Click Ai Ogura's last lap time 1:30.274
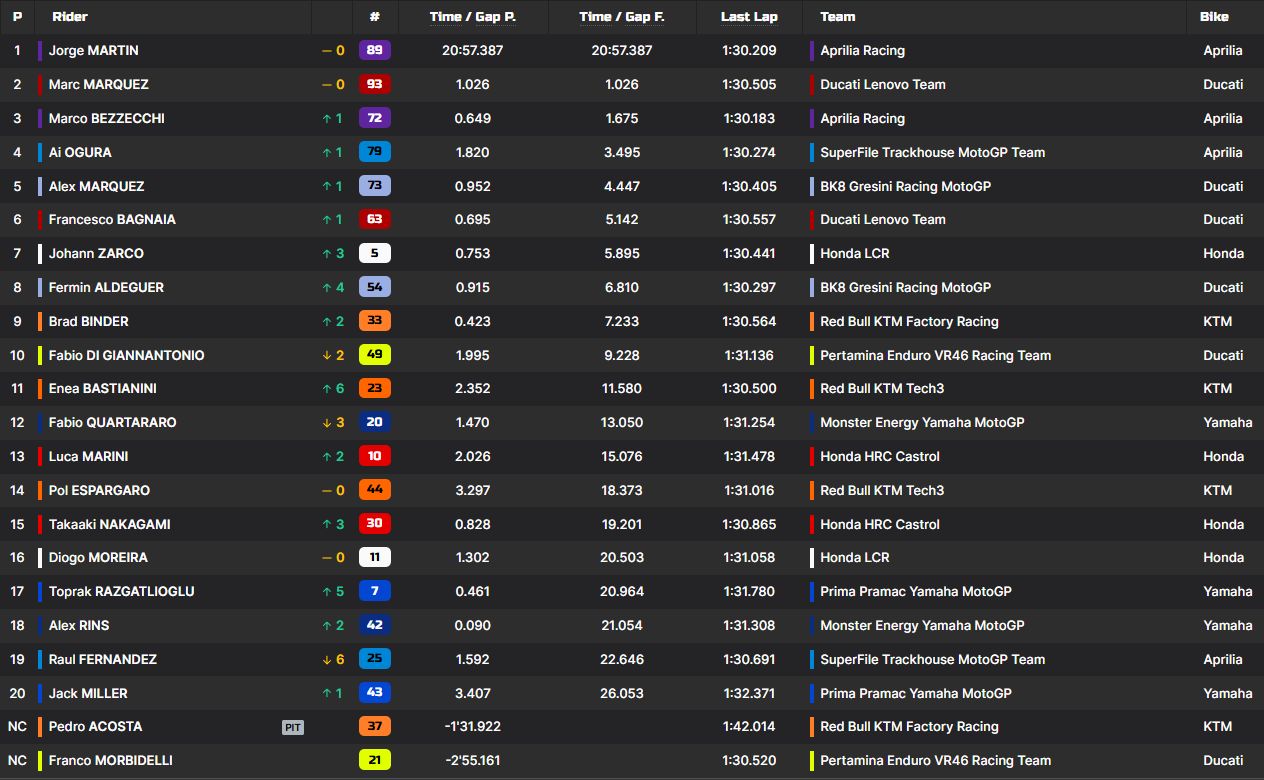1264x780 pixels. (x=749, y=152)
